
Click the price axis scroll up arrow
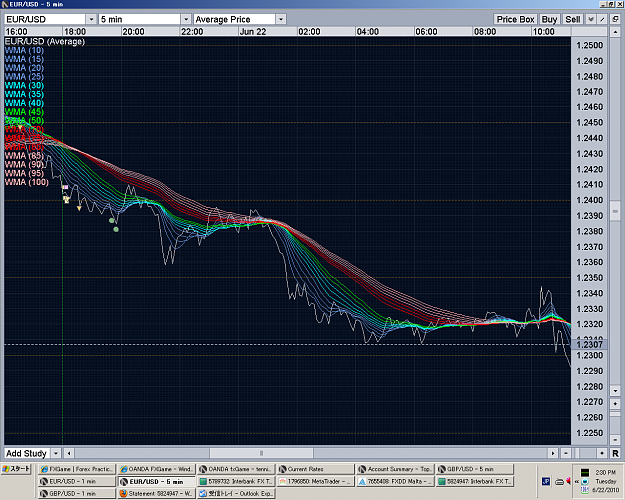(615, 31)
